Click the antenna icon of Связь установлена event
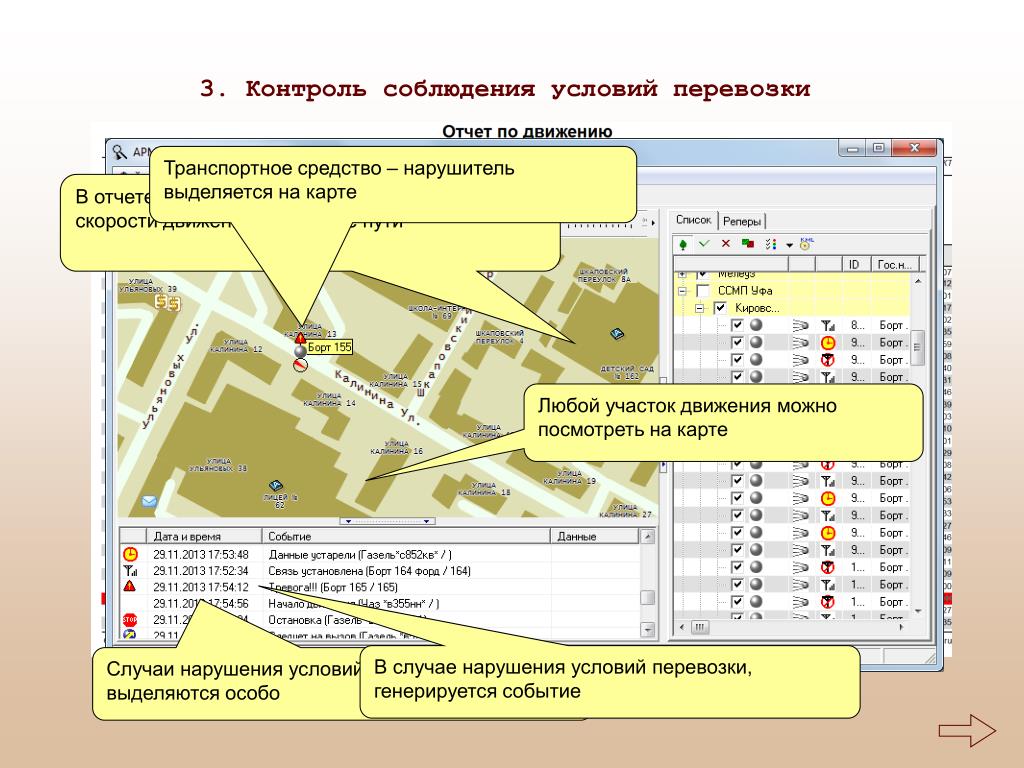This screenshot has width=1024, height=768. point(131,571)
